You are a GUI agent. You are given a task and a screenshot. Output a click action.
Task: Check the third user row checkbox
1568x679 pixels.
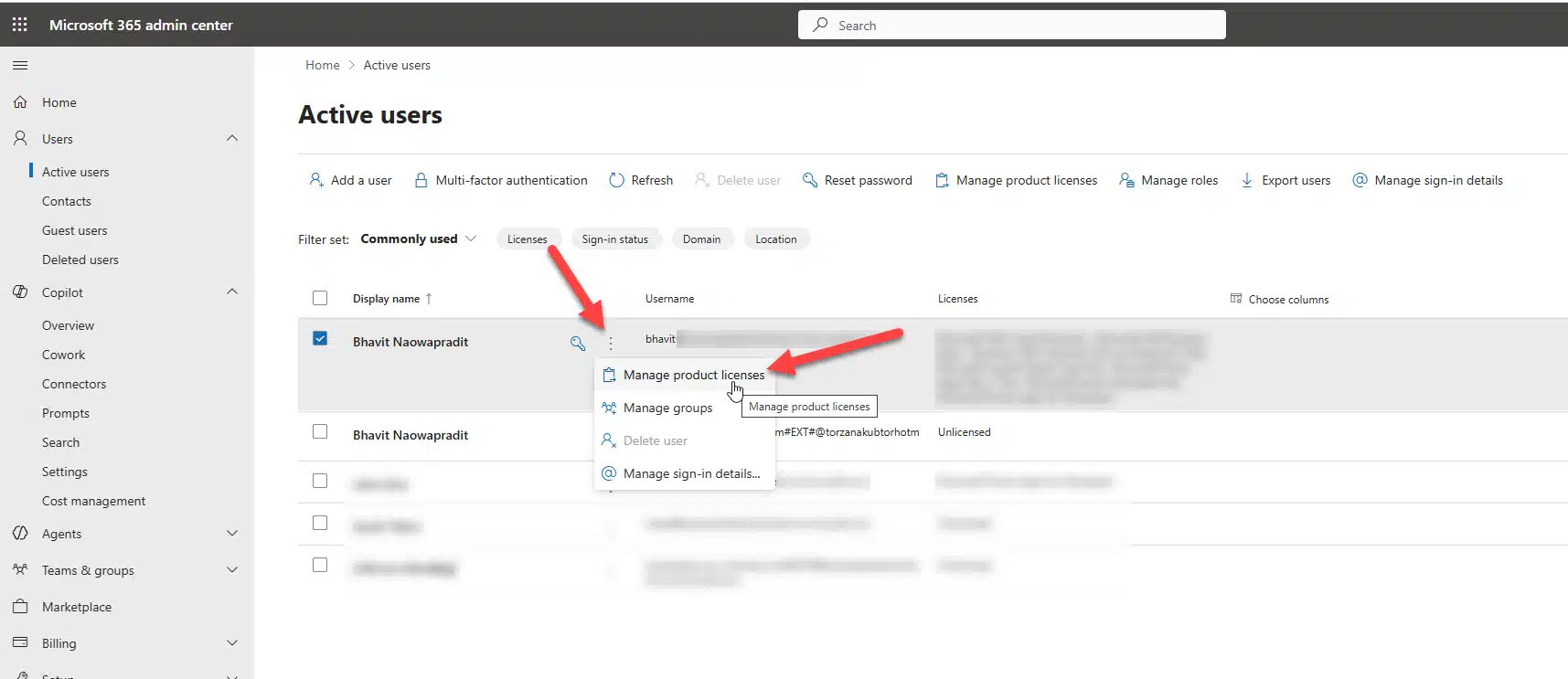pos(320,481)
